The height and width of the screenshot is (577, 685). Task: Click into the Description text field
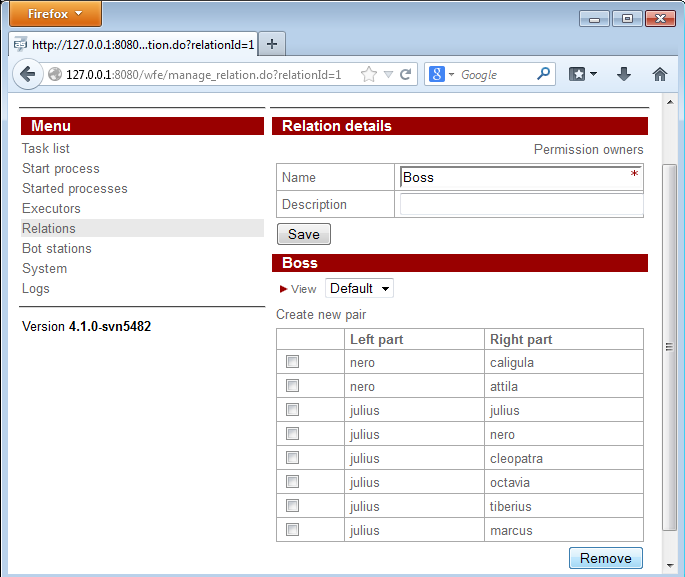pyautogui.click(x=520, y=205)
